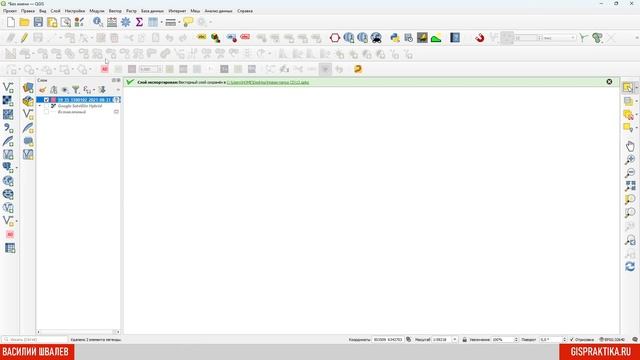Viewport: 640px width, 360px height.
Task: Select the Zoom Out magnifier tool
Action: 630,173
